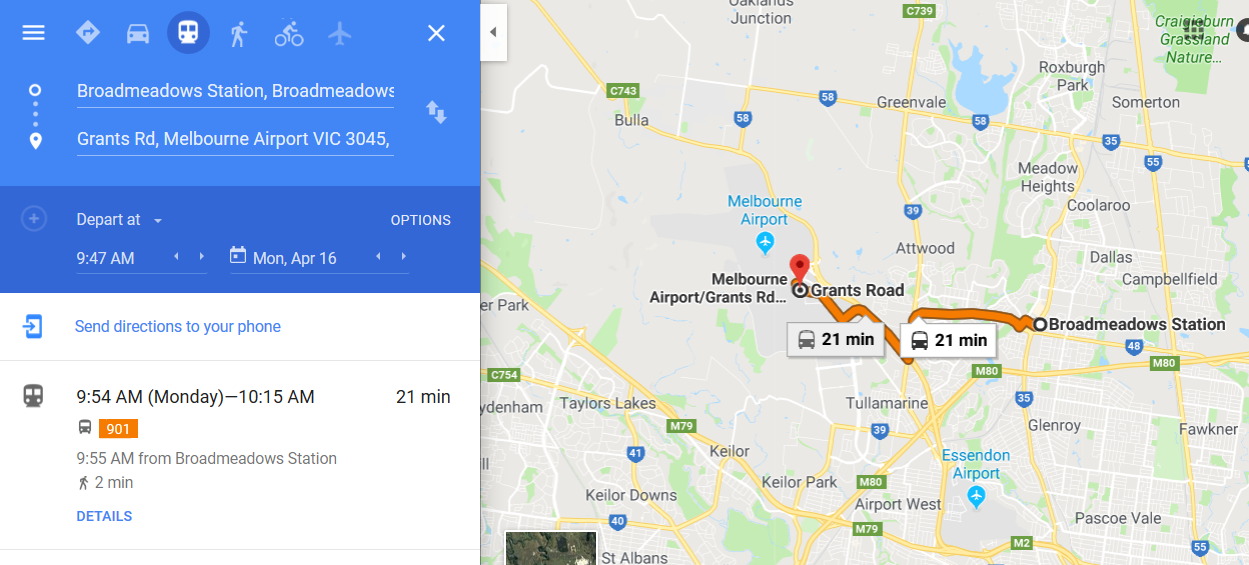Move the departure date to the next day
Image resolution: width=1249 pixels, height=565 pixels.
coord(403,257)
